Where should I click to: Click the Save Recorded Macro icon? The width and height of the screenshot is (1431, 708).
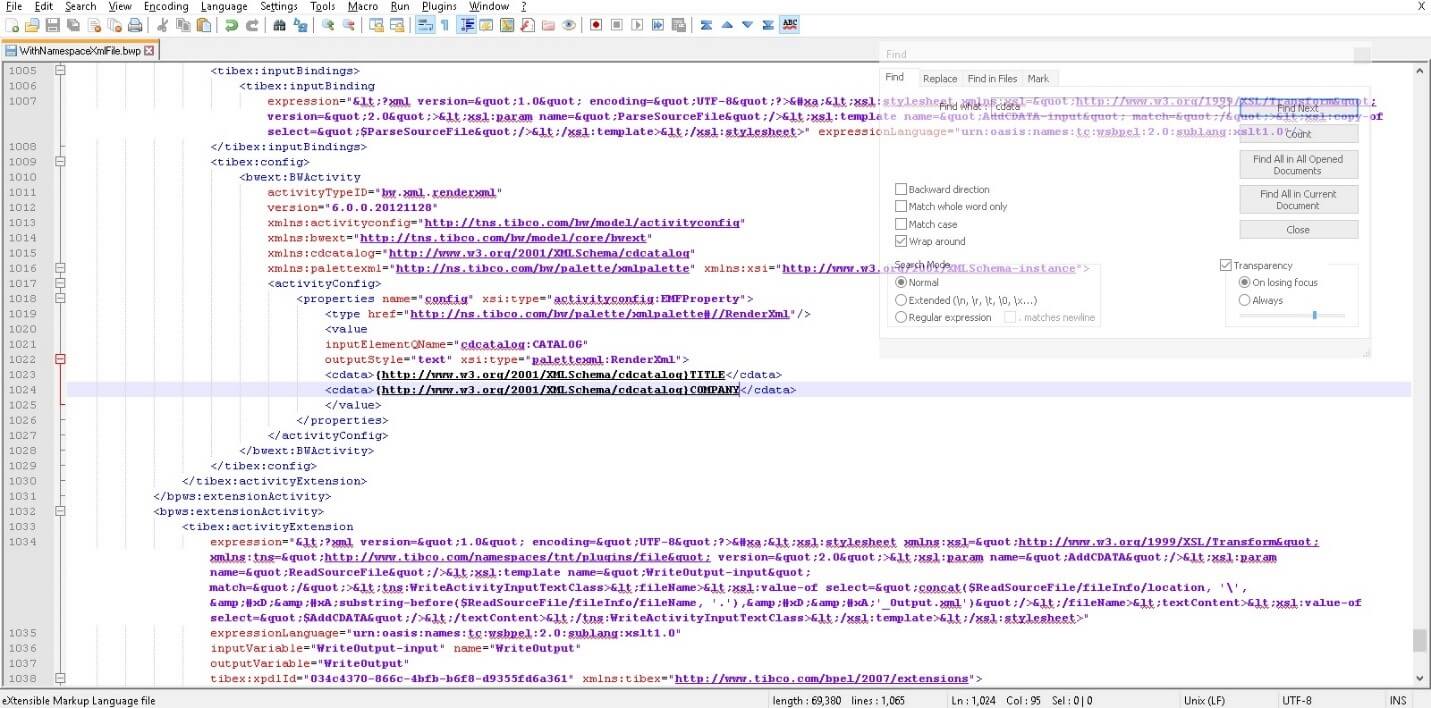click(679, 24)
